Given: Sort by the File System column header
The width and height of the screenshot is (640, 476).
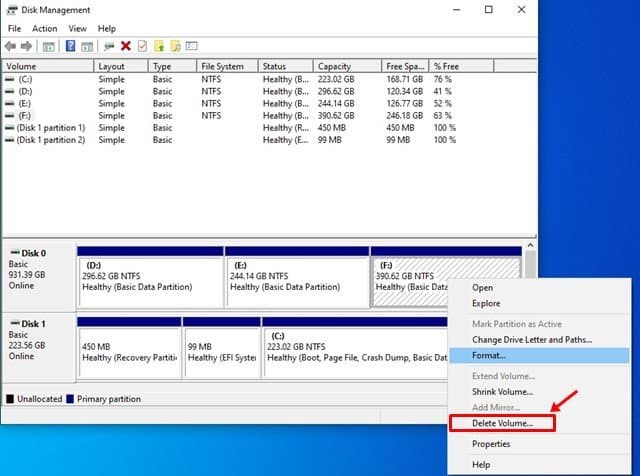Looking at the screenshot, I should [228, 66].
